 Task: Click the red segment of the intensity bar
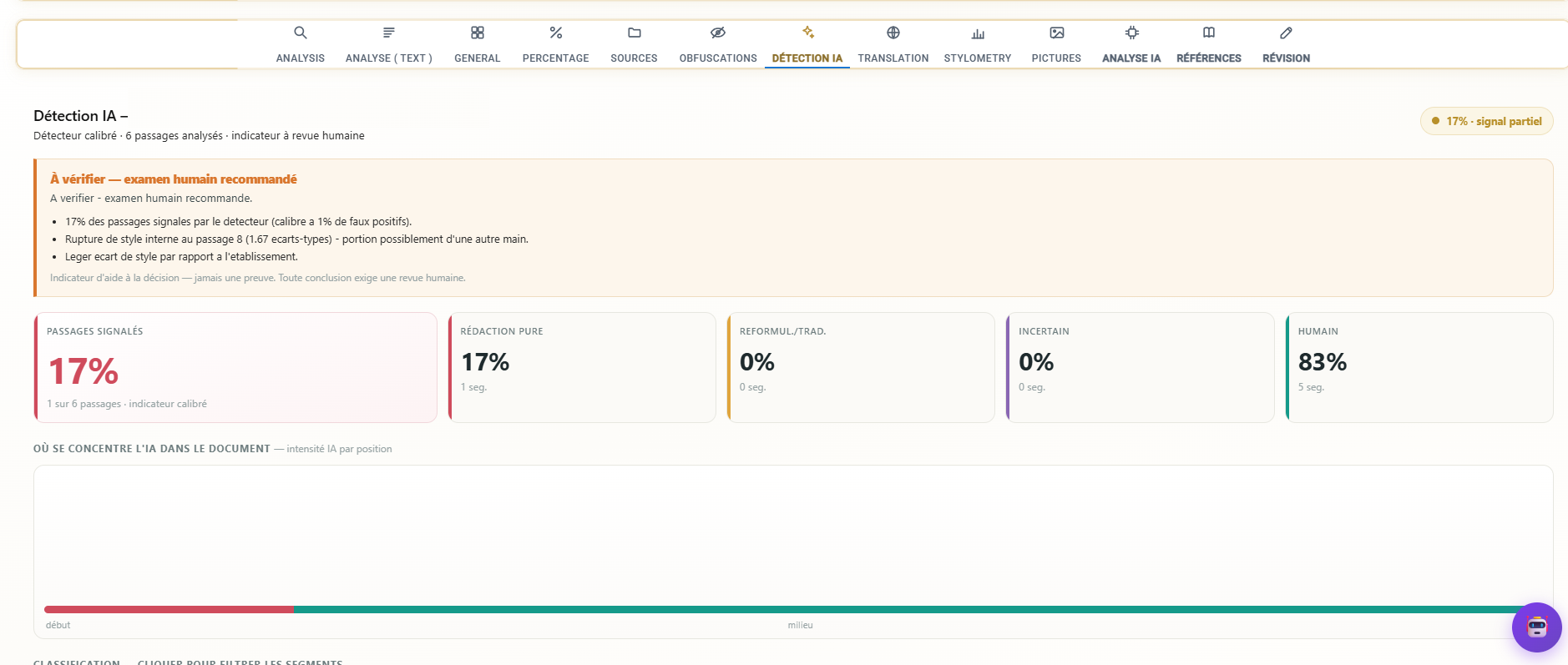click(x=169, y=609)
